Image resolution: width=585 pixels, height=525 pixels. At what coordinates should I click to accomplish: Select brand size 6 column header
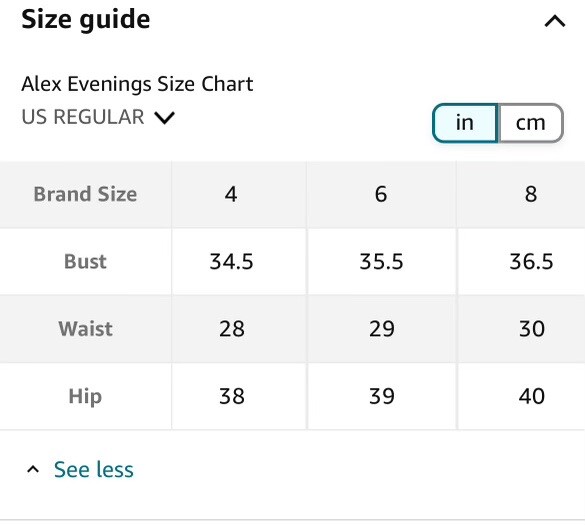(381, 194)
